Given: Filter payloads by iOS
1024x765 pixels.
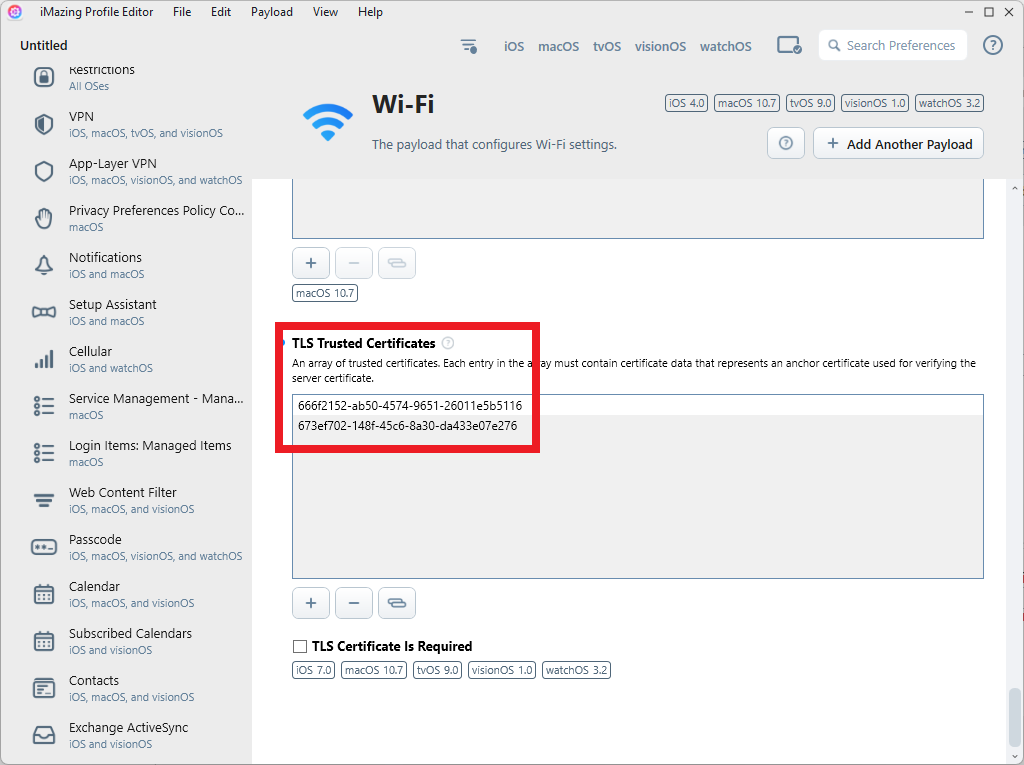Looking at the screenshot, I should [514, 46].
